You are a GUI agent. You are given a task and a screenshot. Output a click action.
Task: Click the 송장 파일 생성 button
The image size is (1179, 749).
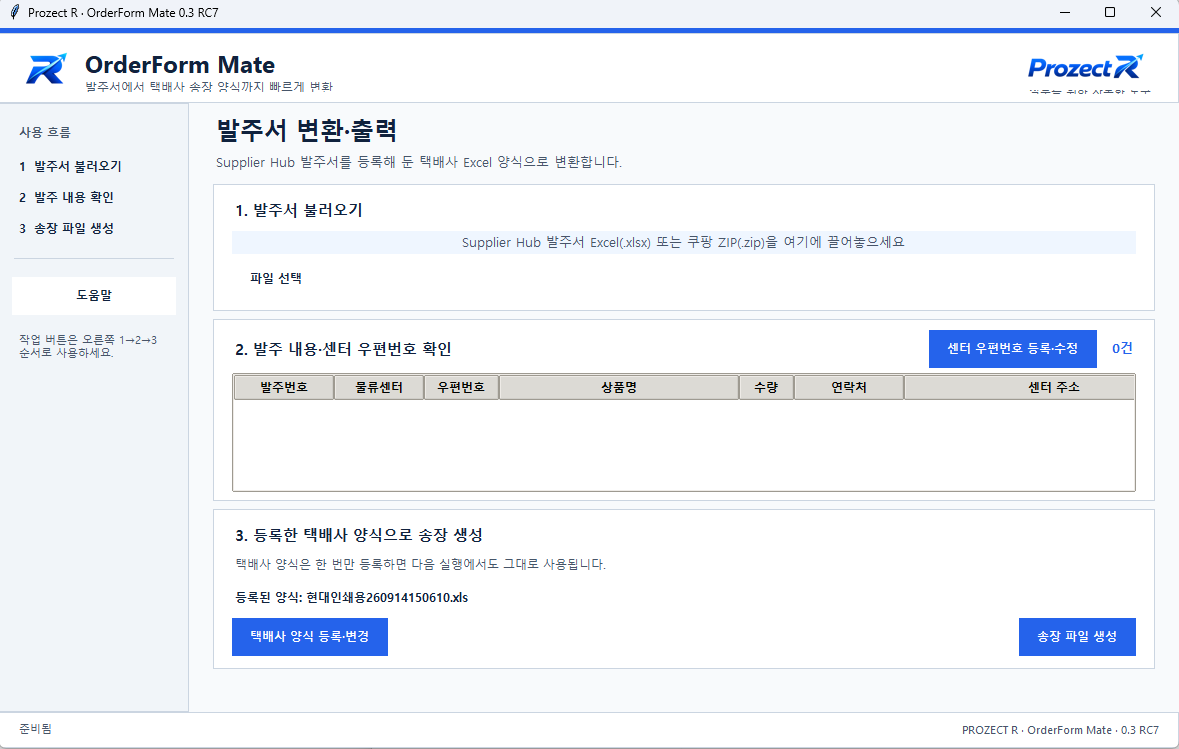tap(1077, 637)
